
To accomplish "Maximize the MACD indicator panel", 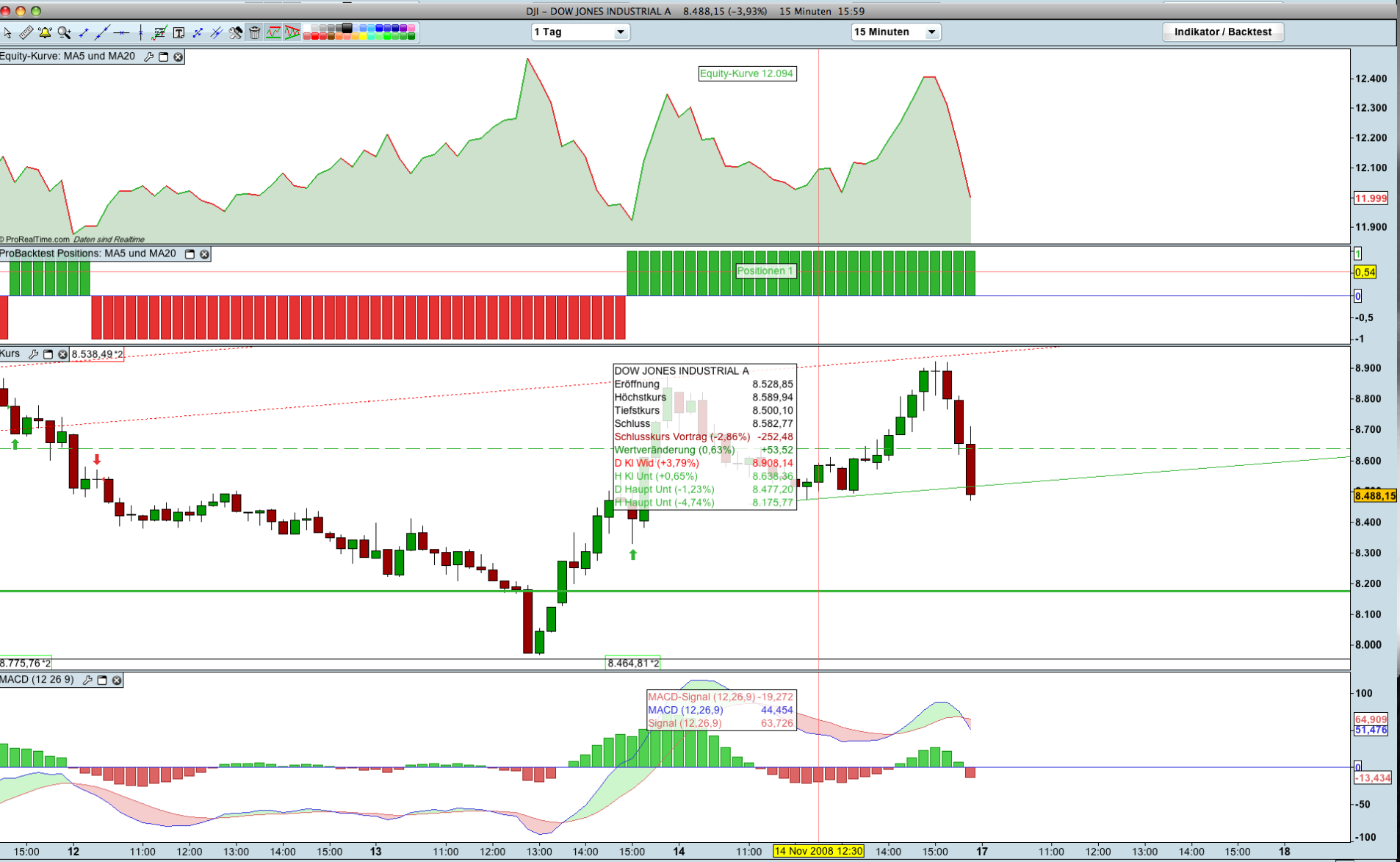I will click(x=102, y=680).
